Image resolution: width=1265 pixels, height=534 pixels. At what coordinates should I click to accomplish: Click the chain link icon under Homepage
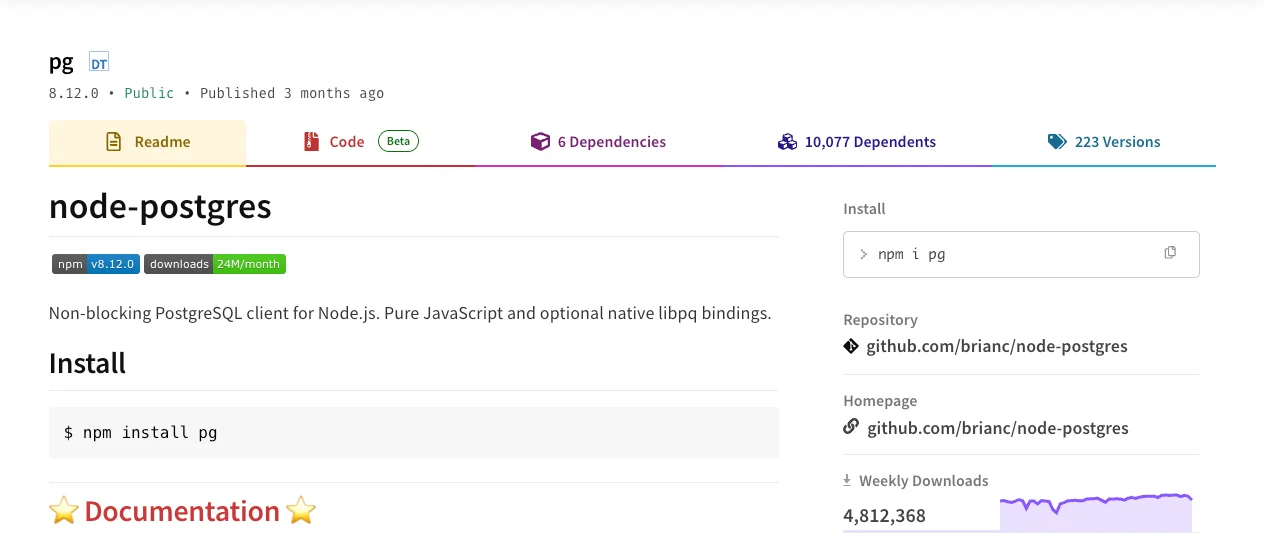click(x=851, y=427)
